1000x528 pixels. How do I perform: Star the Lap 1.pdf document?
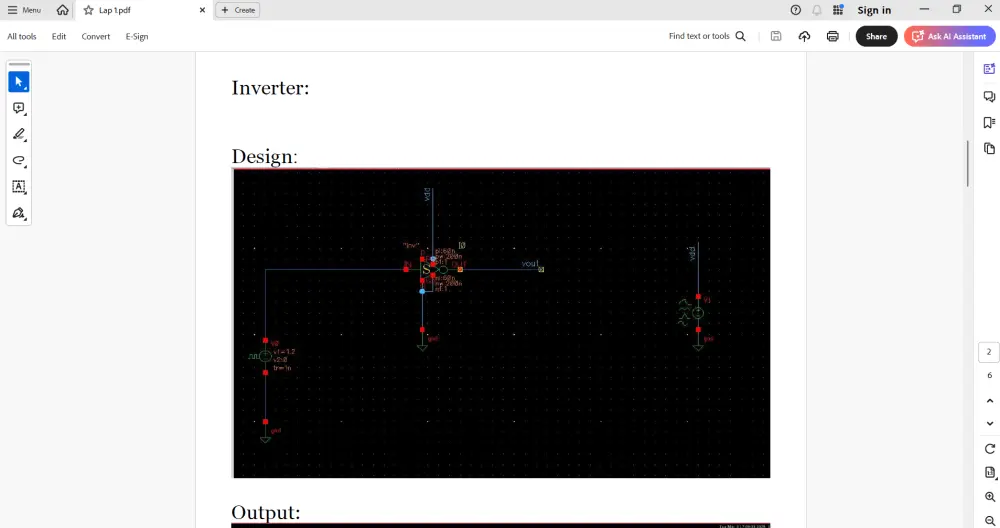point(89,10)
